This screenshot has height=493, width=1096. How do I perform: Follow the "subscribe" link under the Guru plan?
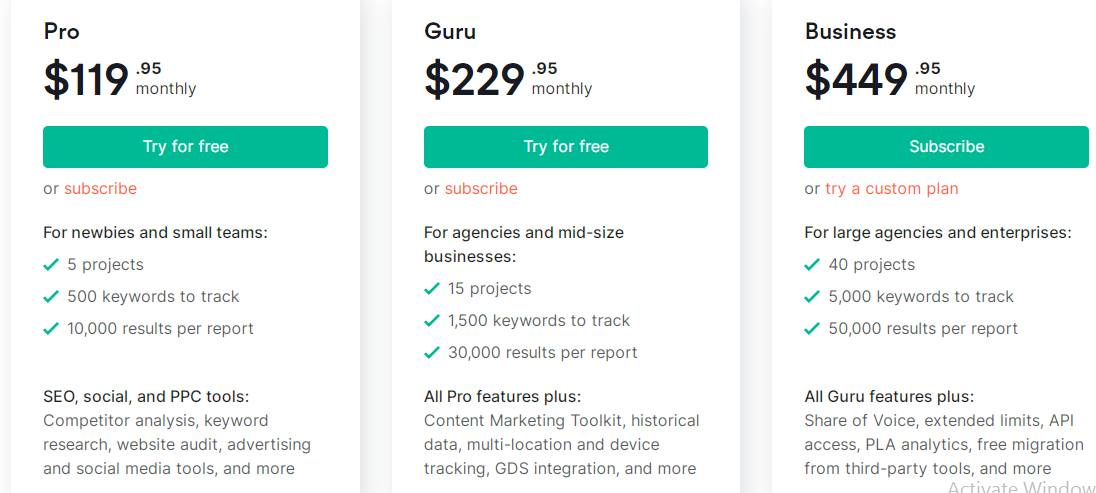(x=481, y=189)
